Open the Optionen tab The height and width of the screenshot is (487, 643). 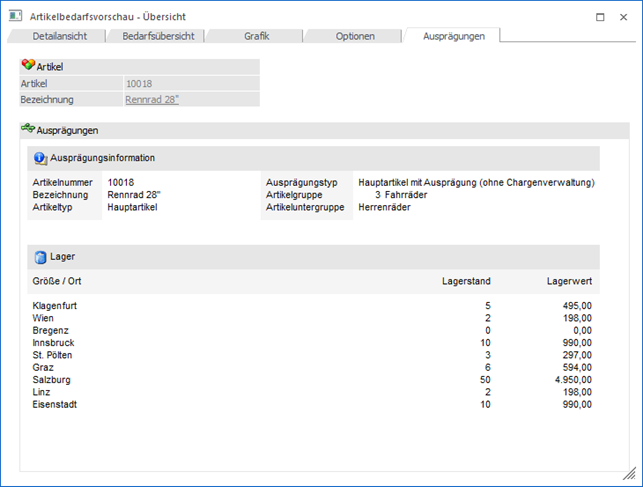[x=355, y=36]
